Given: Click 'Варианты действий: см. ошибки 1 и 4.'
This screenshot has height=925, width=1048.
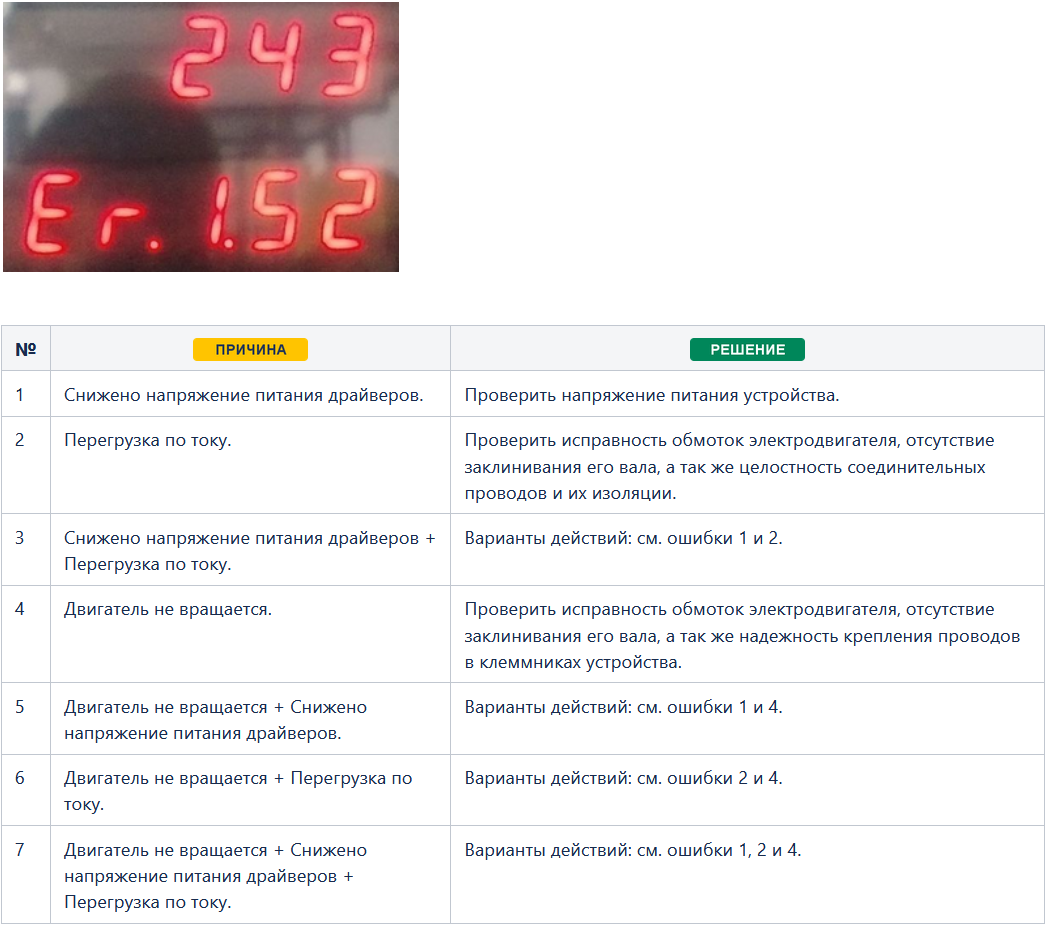Looking at the screenshot, I should point(624,707).
